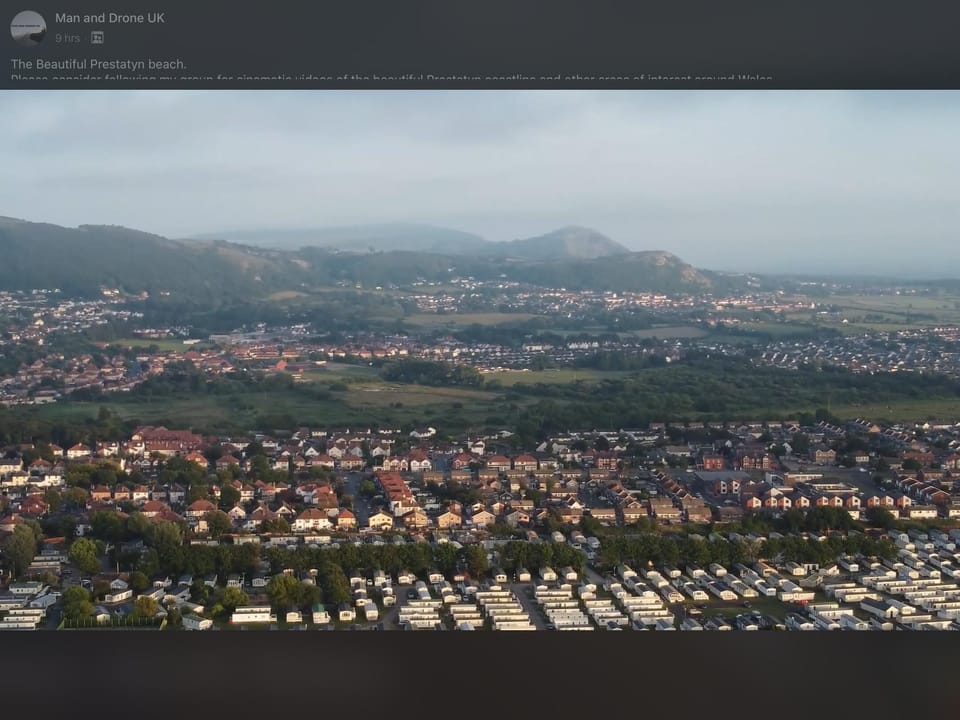This screenshot has height=720, width=960.
Task: Click the center of the drone video
Action: click(x=480, y=360)
